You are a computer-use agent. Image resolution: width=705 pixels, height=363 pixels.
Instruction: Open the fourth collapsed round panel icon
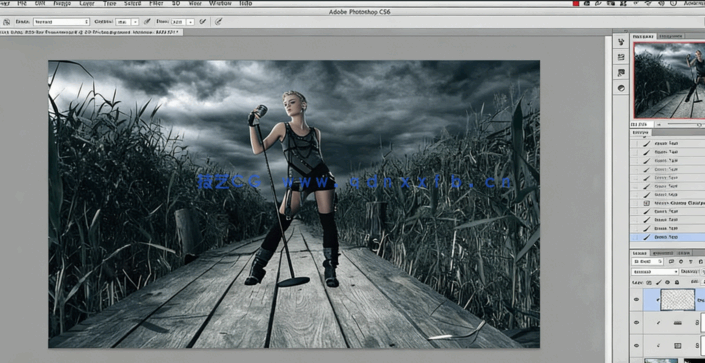click(x=621, y=88)
